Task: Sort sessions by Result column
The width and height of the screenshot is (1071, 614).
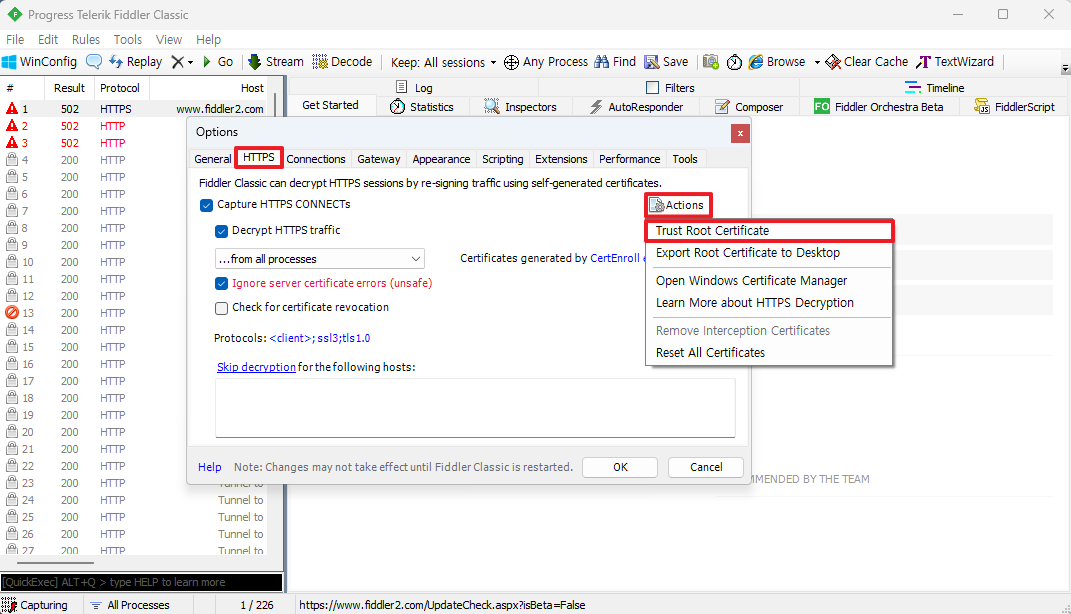Action: pyautogui.click(x=69, y=88)
